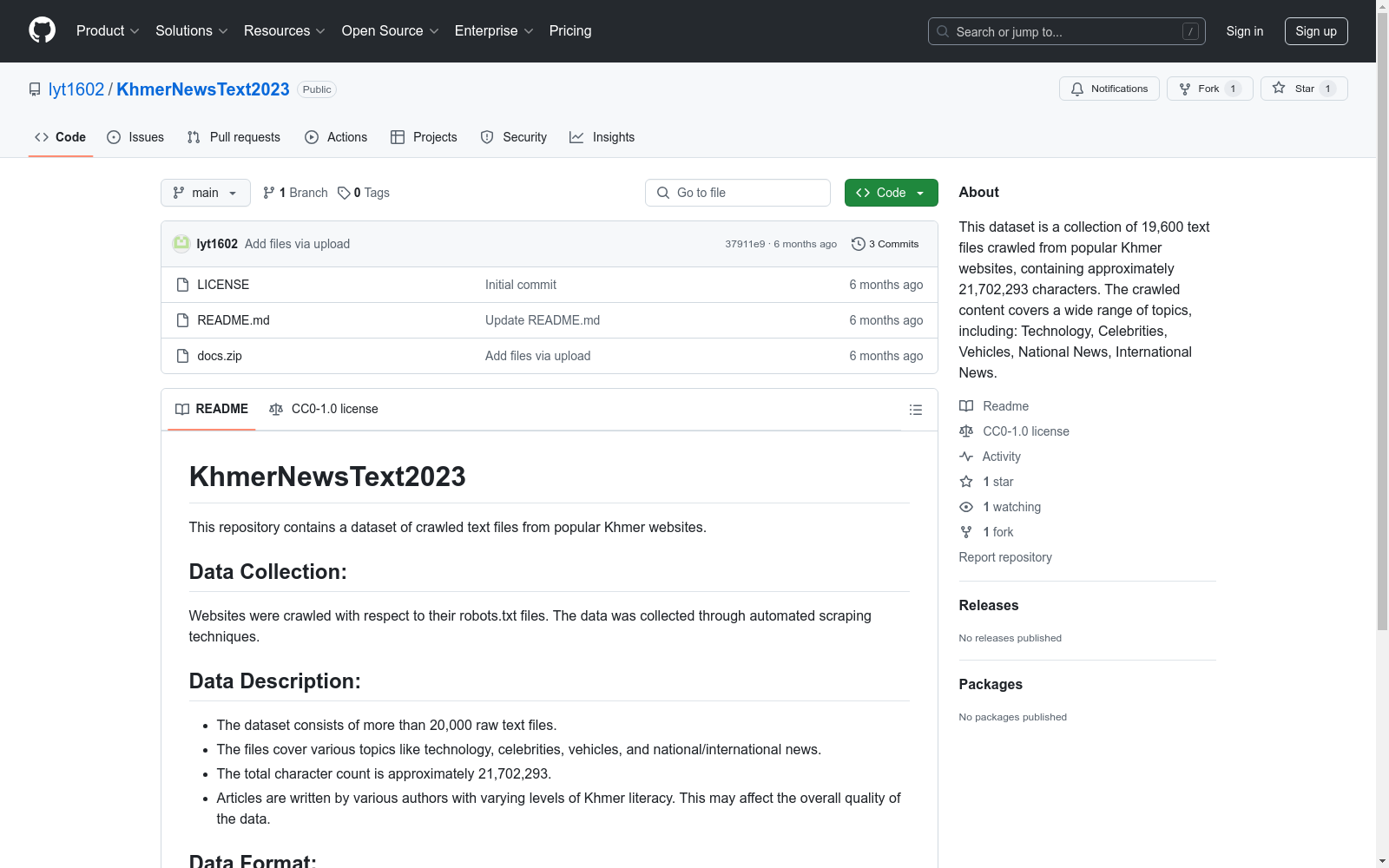Open the lyt1602 owner link
The width and height of the screenshot is (1389, 868).
coord(76,89)
